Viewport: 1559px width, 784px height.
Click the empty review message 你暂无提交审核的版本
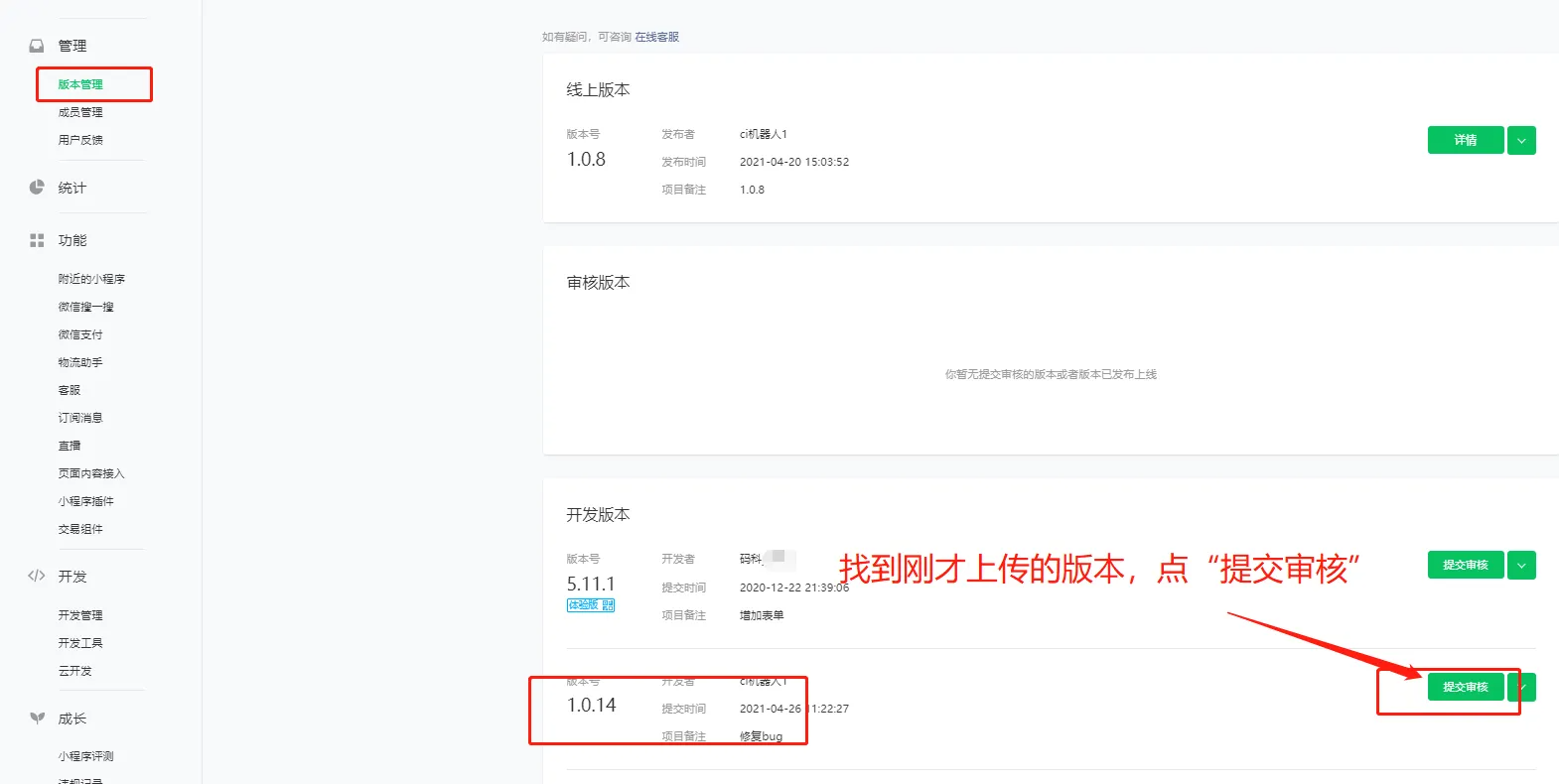tap(1051, 374)
